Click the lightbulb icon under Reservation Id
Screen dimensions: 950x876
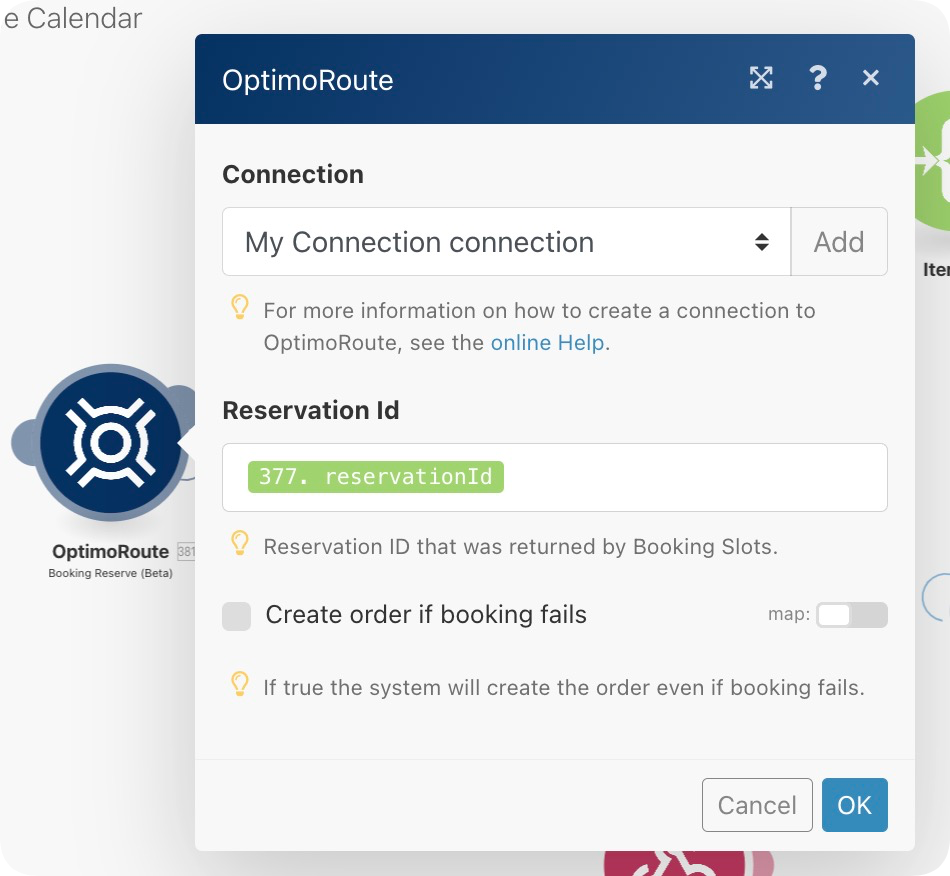240,543
